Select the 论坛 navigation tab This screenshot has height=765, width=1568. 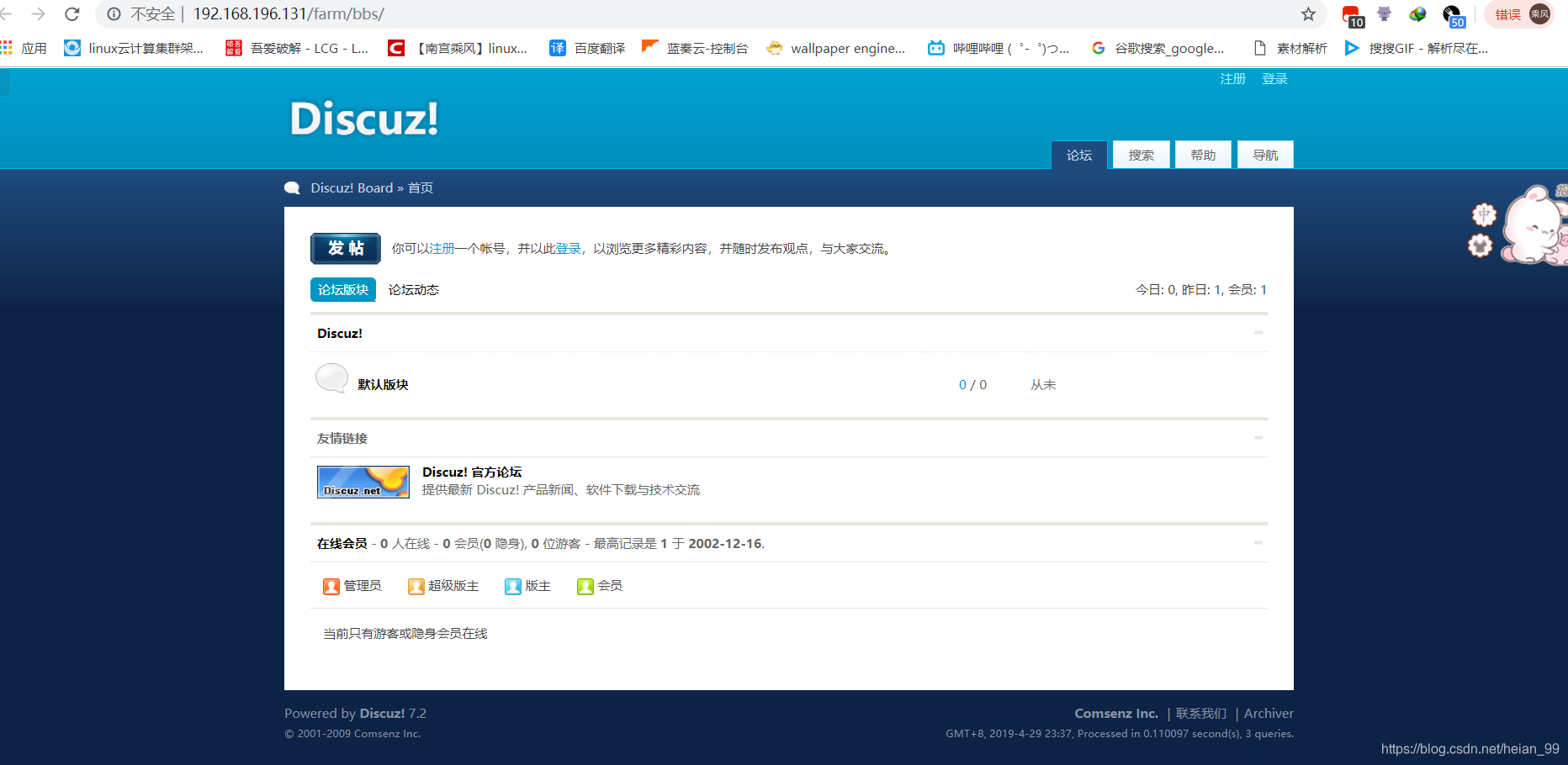coord(1079,155)
